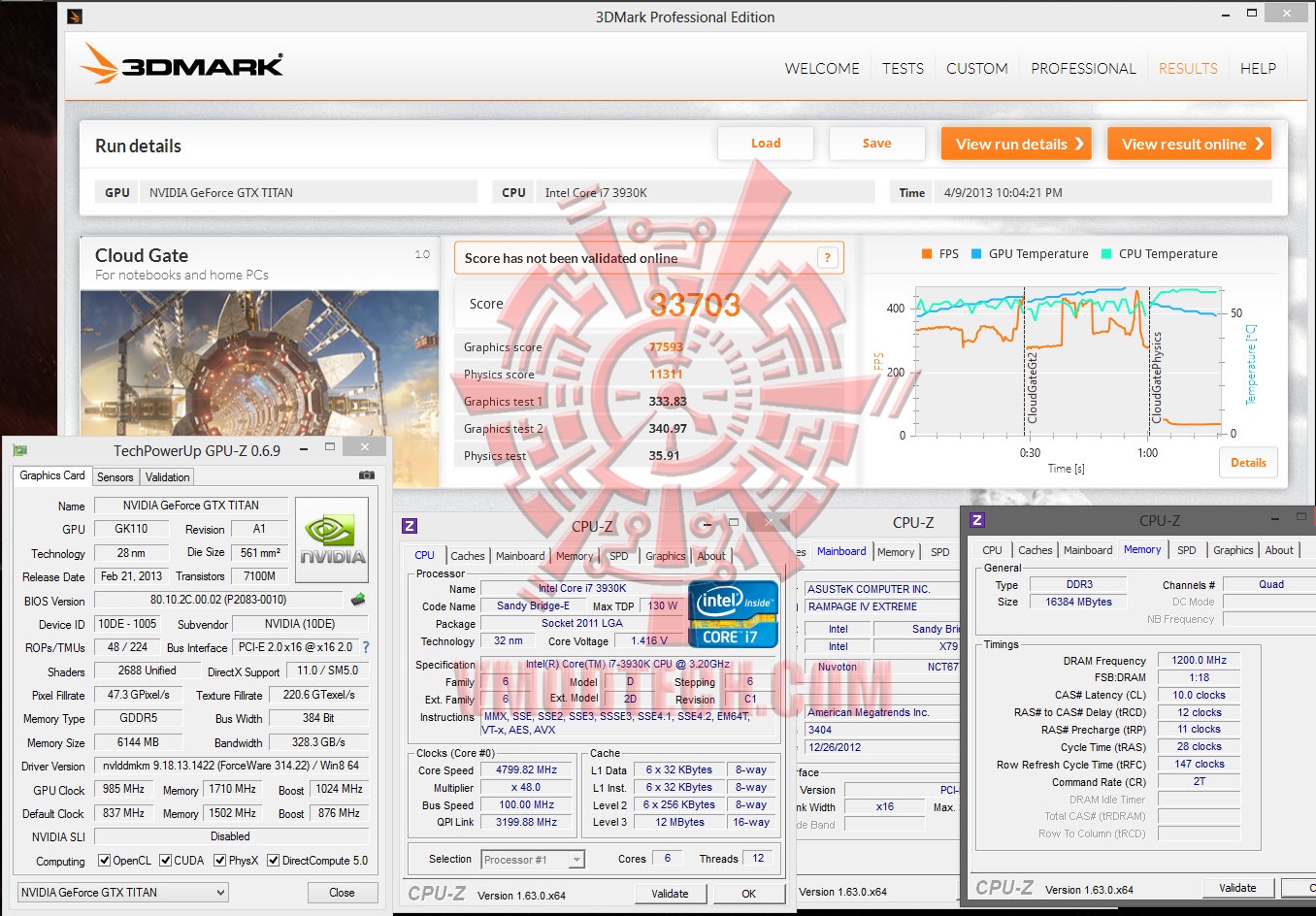Screen dimensions: 1316x916
Task: Click the GPU Temperature blue legend square
Action: point(976,254)
